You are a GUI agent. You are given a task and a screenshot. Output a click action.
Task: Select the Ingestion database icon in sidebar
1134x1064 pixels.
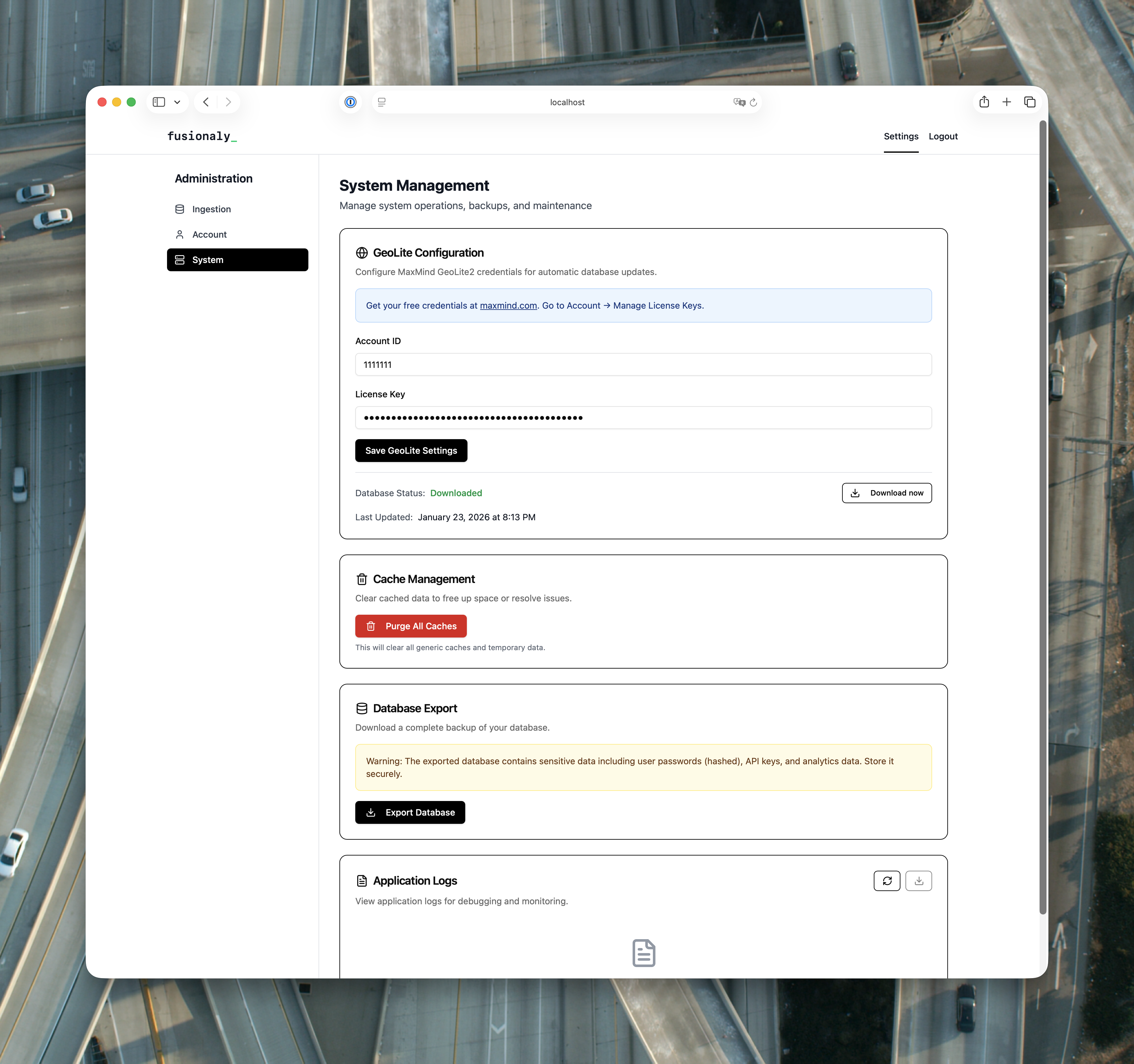coord(180,209)
